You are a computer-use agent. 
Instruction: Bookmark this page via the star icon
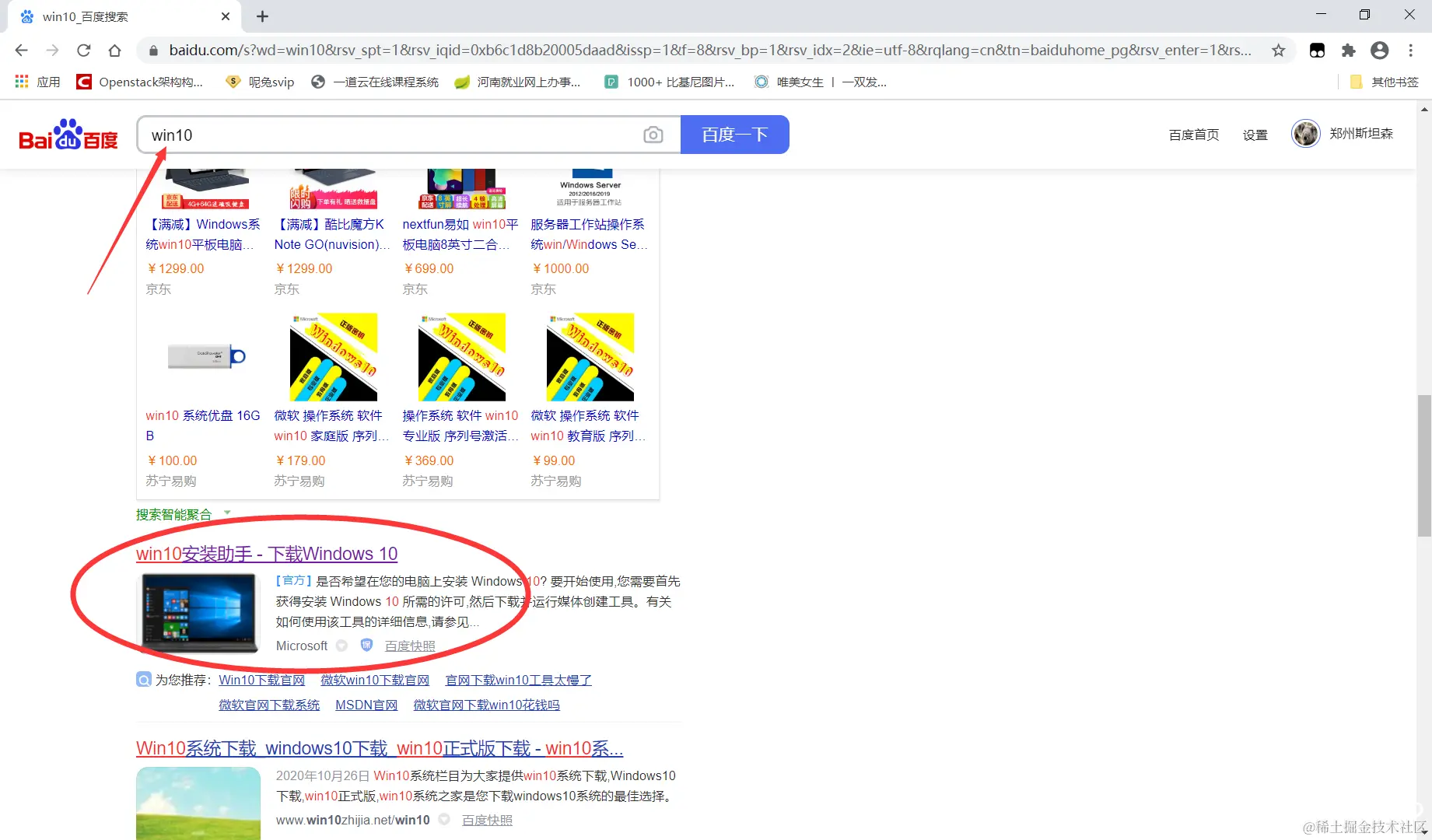pos(1278,50)
